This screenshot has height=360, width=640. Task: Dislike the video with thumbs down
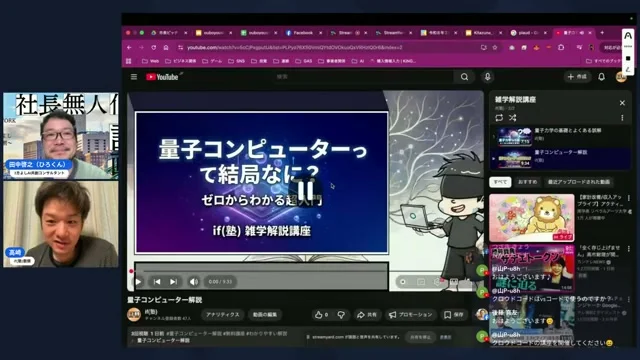point(341,315)
